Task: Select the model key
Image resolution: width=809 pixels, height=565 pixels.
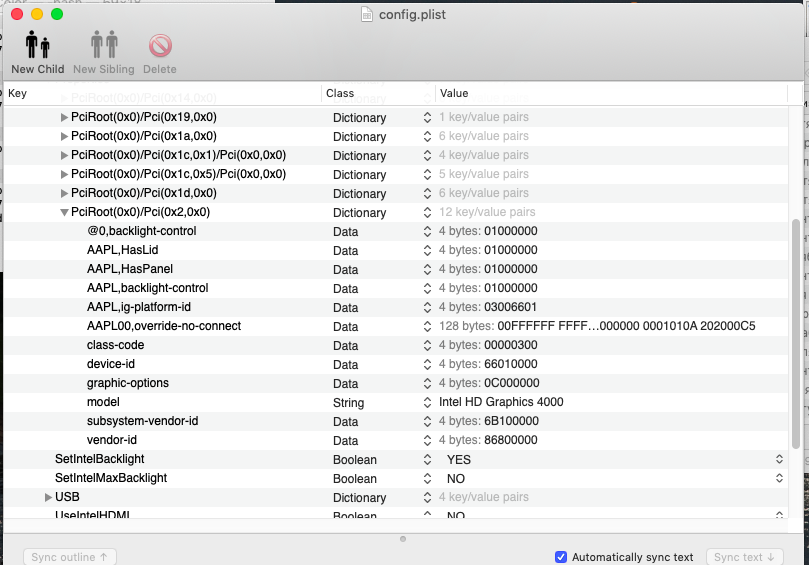Action: (x=103, y=402)
